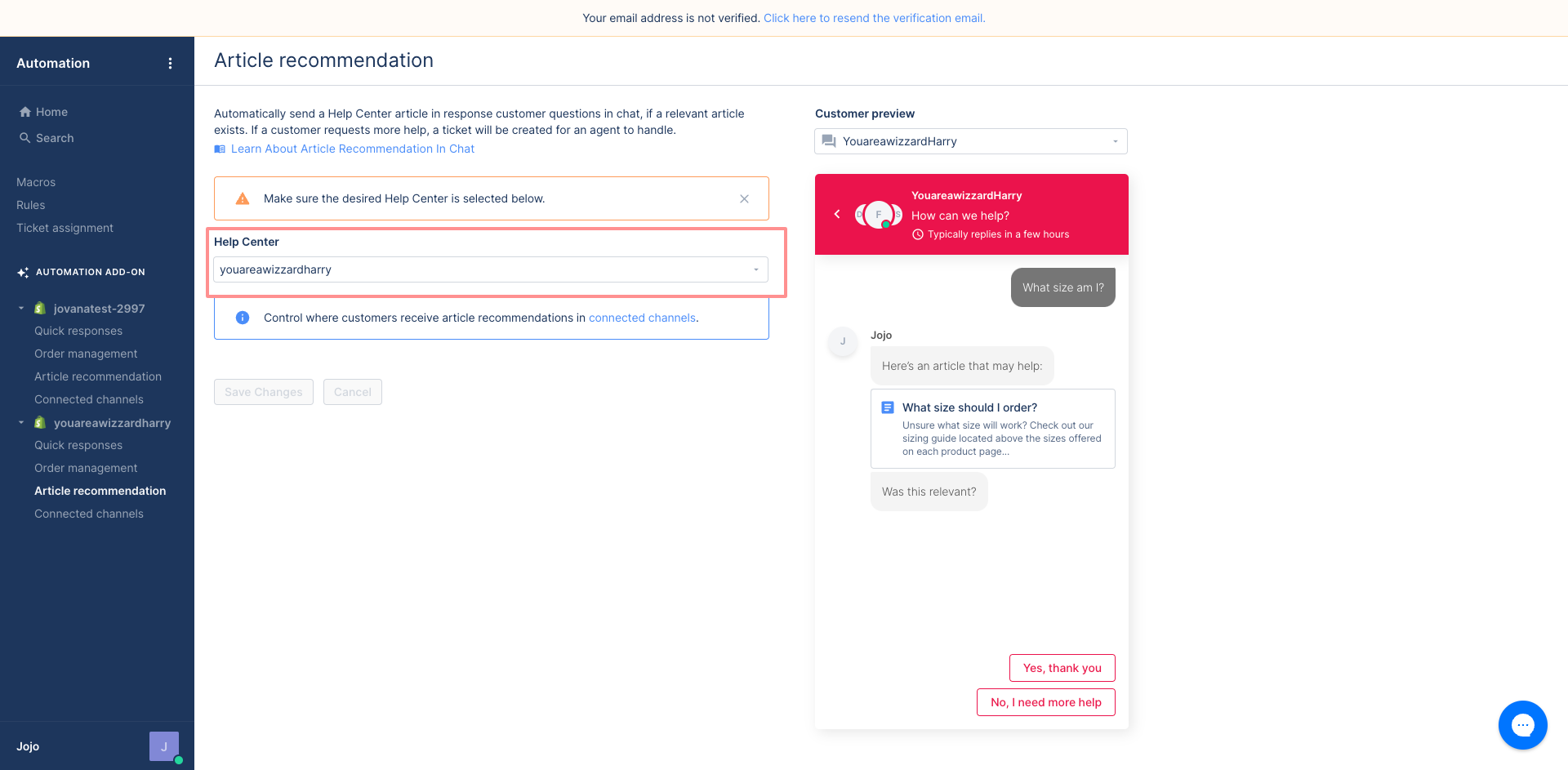Select Connected channels under youareawizzardharry
1568x770 pixels.
[89, 514]
